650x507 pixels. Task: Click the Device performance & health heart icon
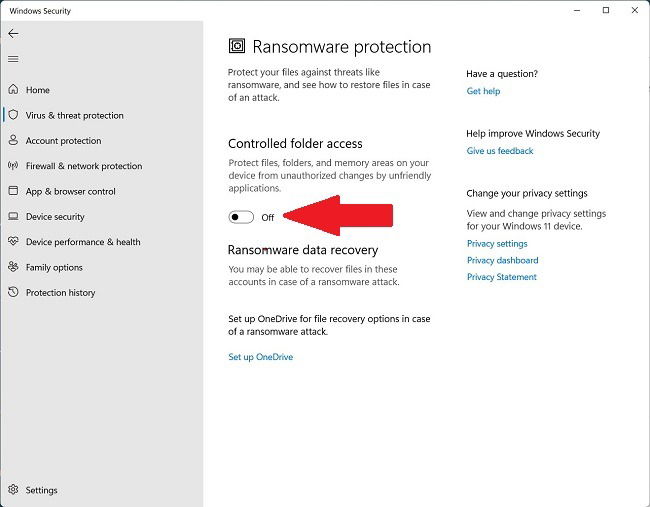tap(14, 242)
